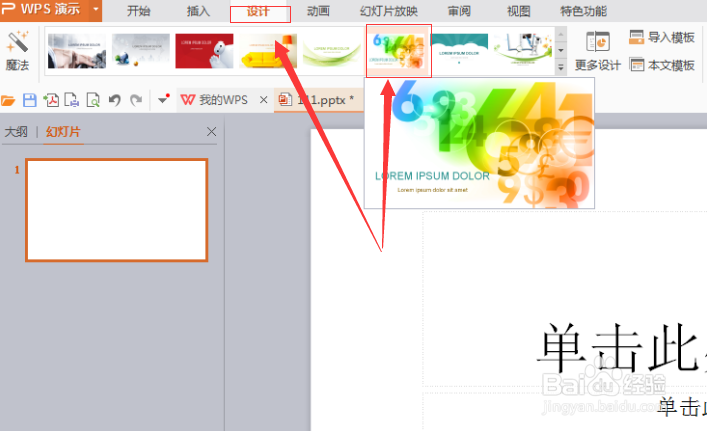Switch to the 动画 ribbon tab
707x431 pixels.
(318, 11)
